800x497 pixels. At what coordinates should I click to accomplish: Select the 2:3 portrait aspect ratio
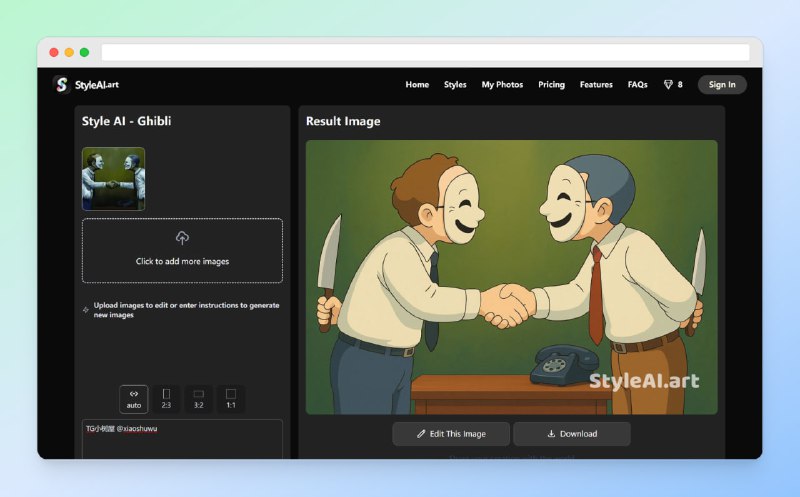coord(166,399)
